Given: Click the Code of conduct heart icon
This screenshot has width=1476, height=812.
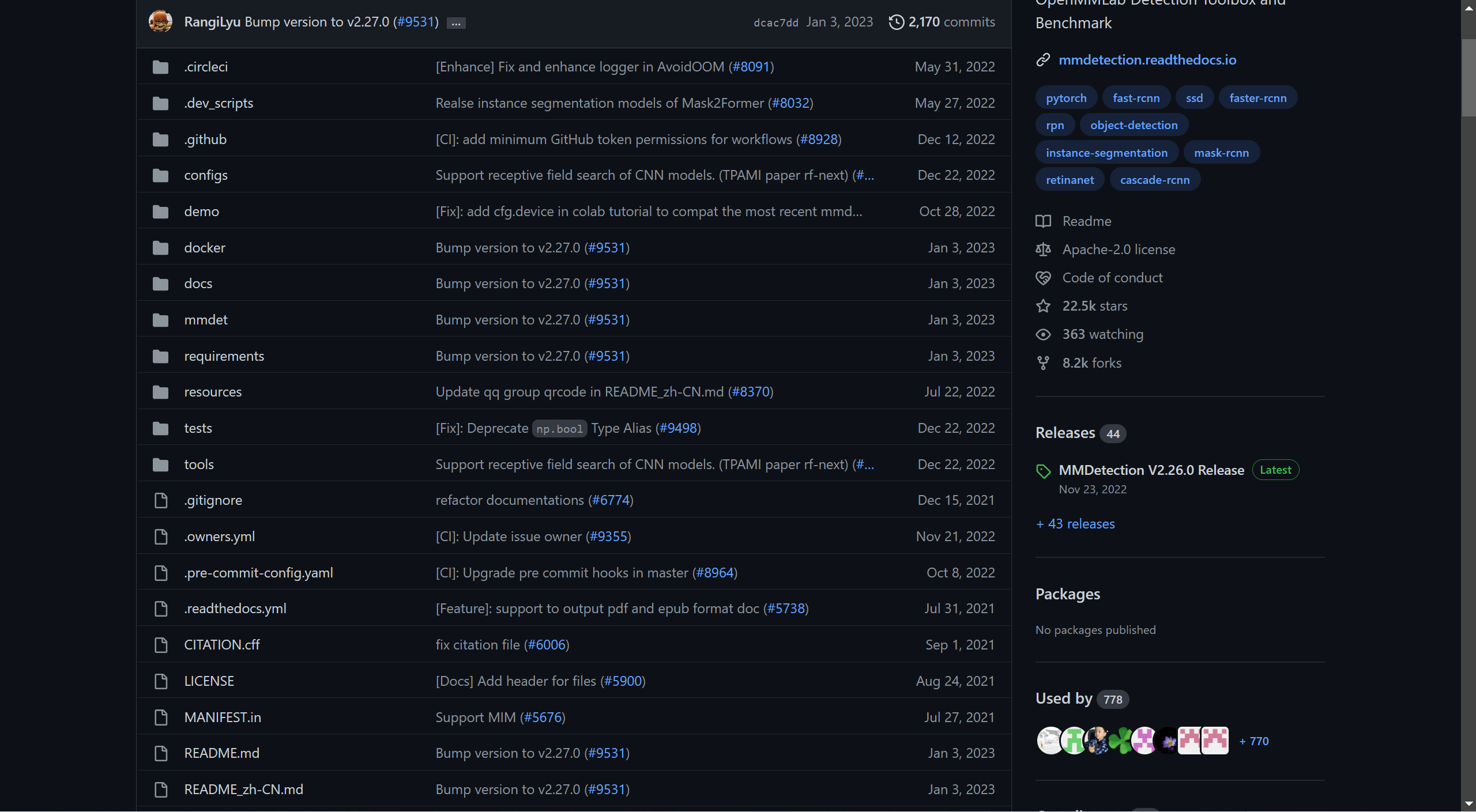Looking at the screenshot, I should 1043,278.
